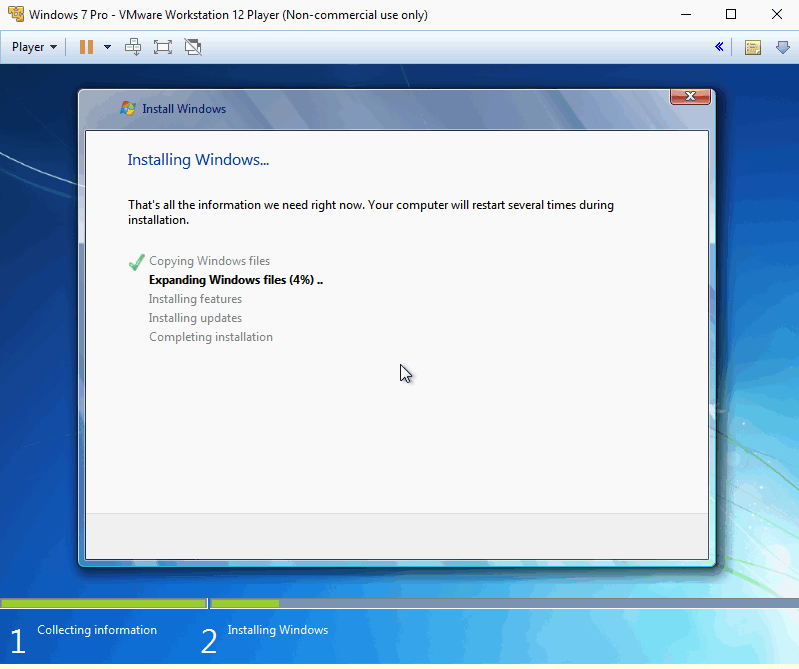Click the Collecting information progress bar
Viewport: 799px width, 669px height.
coord(103,603)
